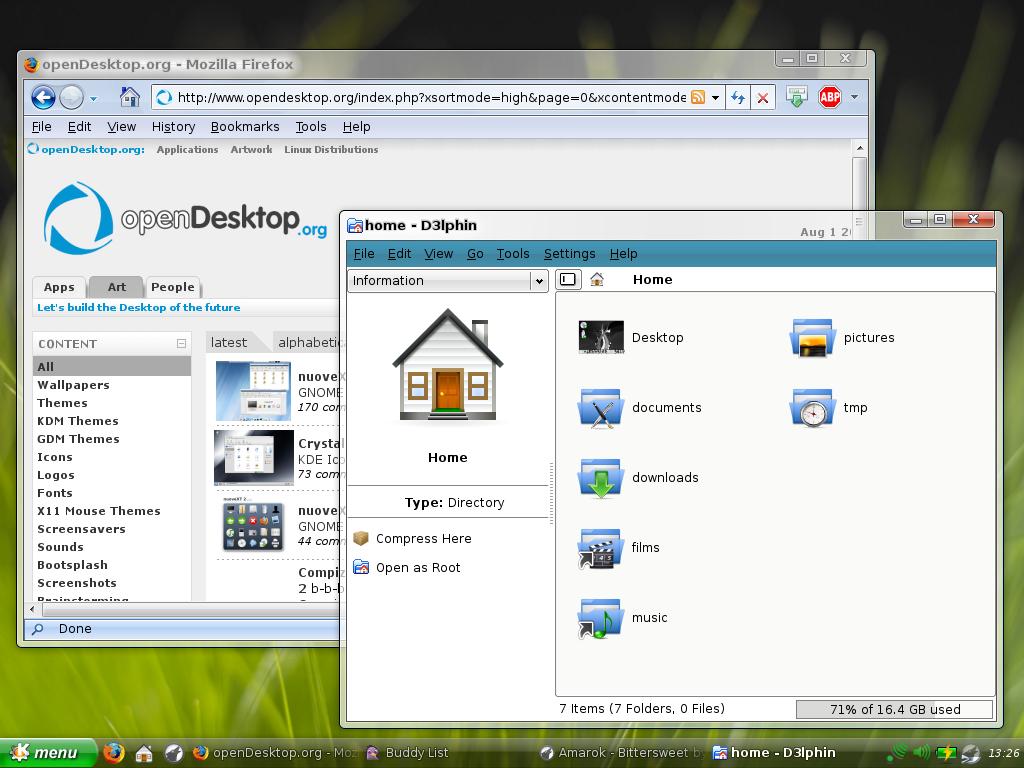Select the downloads folder icon

point(600,477)
